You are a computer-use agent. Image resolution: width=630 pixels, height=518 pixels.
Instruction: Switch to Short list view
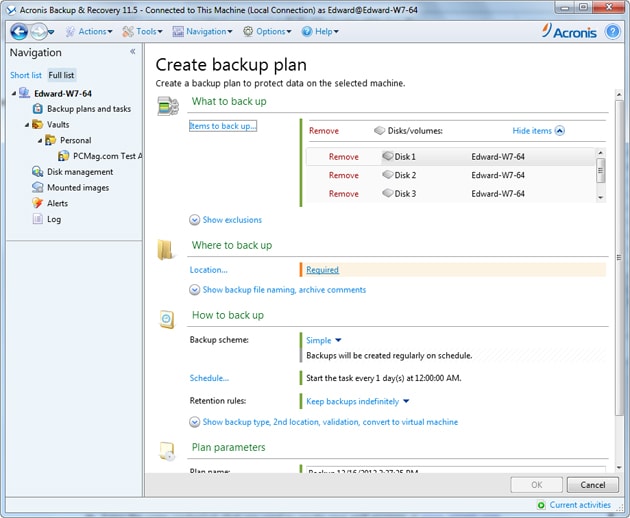[26, 75]
